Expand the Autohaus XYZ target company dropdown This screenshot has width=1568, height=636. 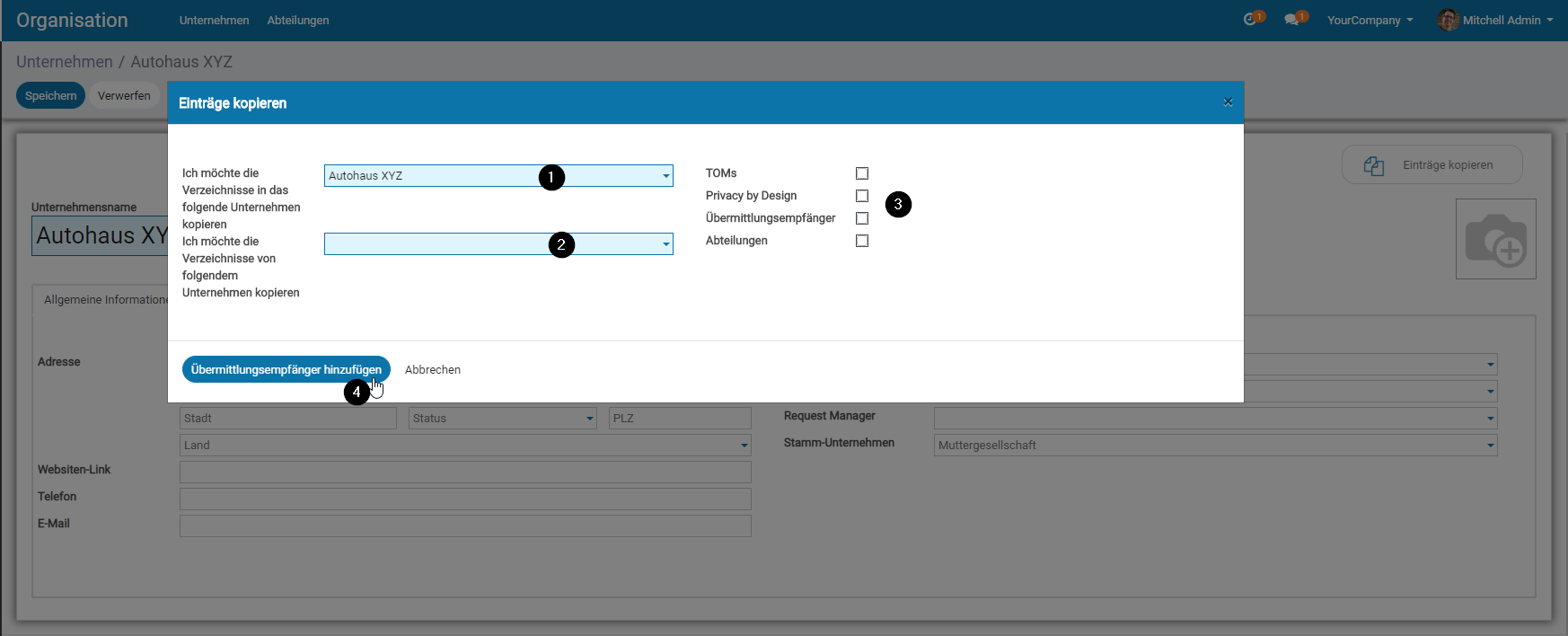click(x=665, y=176)
